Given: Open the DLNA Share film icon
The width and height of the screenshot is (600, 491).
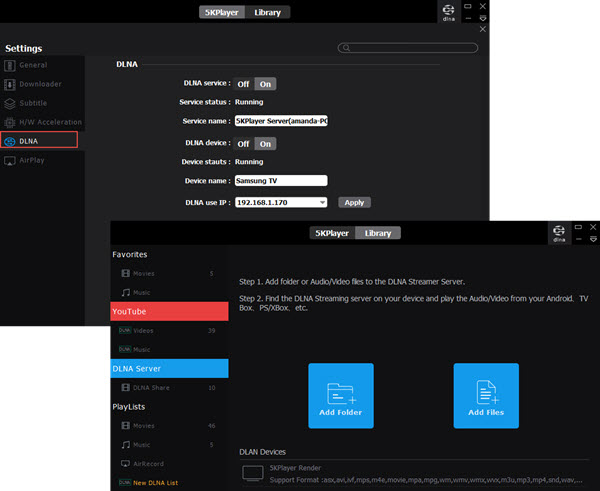Looking at the screenshot, I should (x=126, y=387).
